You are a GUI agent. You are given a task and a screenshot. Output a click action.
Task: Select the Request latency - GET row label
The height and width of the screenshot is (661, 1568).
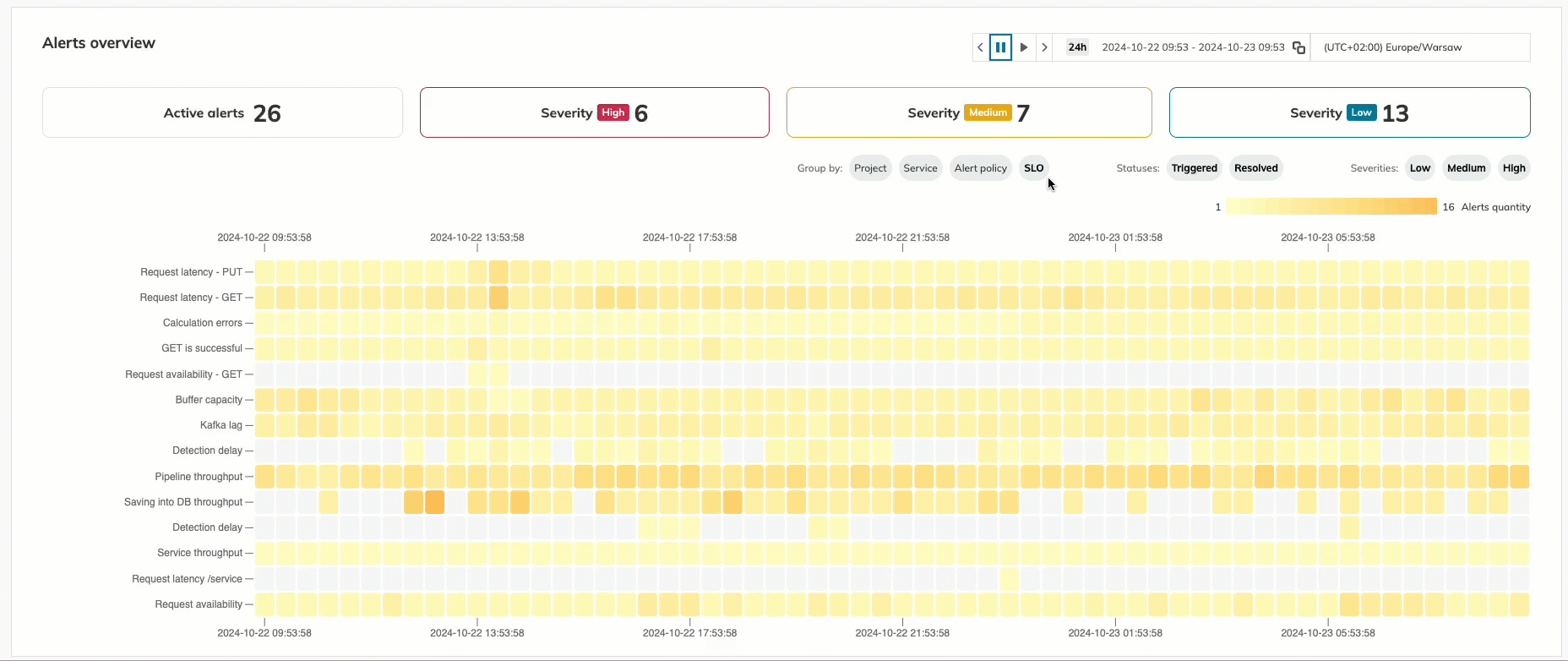(191, 298)
